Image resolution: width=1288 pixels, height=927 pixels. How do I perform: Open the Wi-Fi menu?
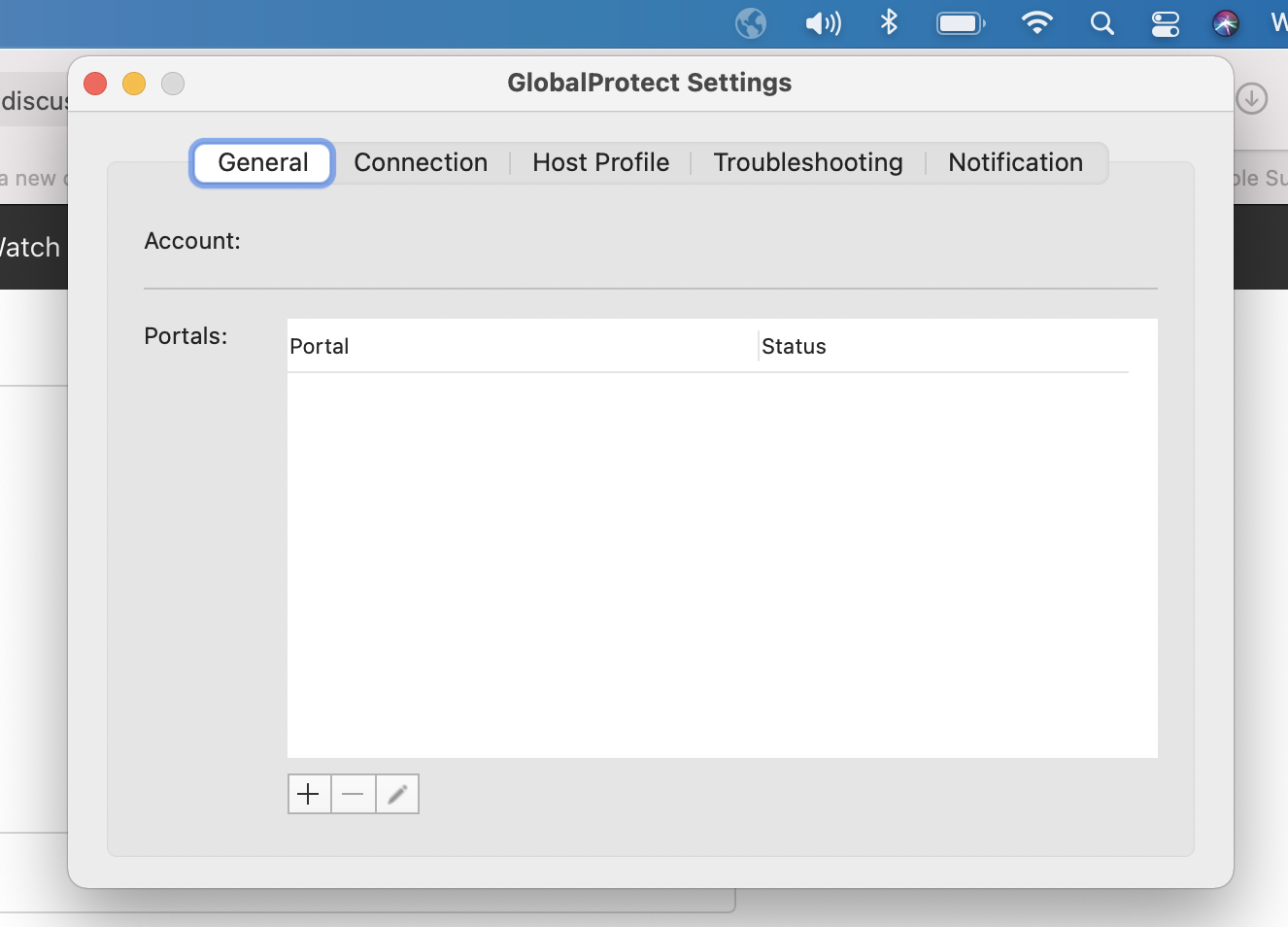click(x=1037, y=23)
